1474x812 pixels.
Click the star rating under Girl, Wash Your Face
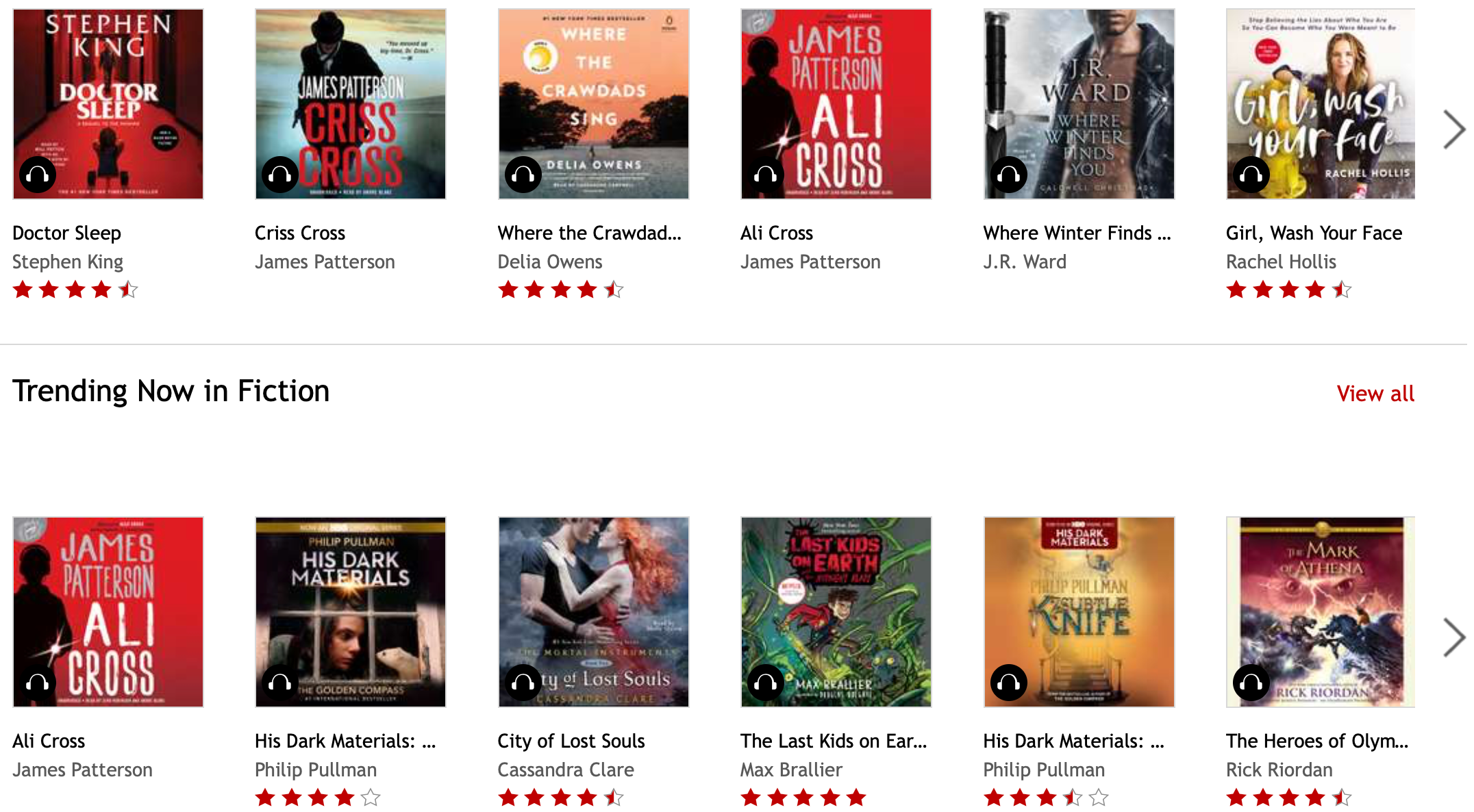[x=1289, y=290]
